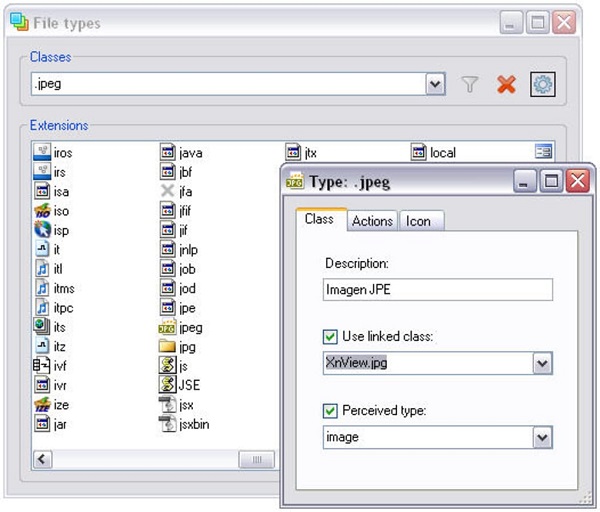Click the Description text field
The image size is (600, 512).
(438, 290)
